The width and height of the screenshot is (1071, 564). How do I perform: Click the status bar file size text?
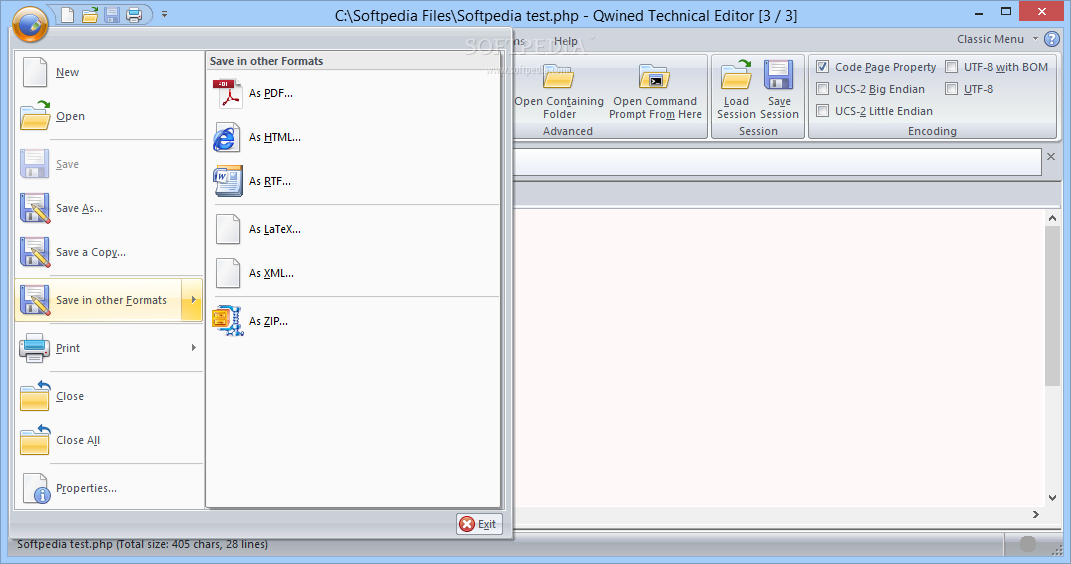click(142, 544)
